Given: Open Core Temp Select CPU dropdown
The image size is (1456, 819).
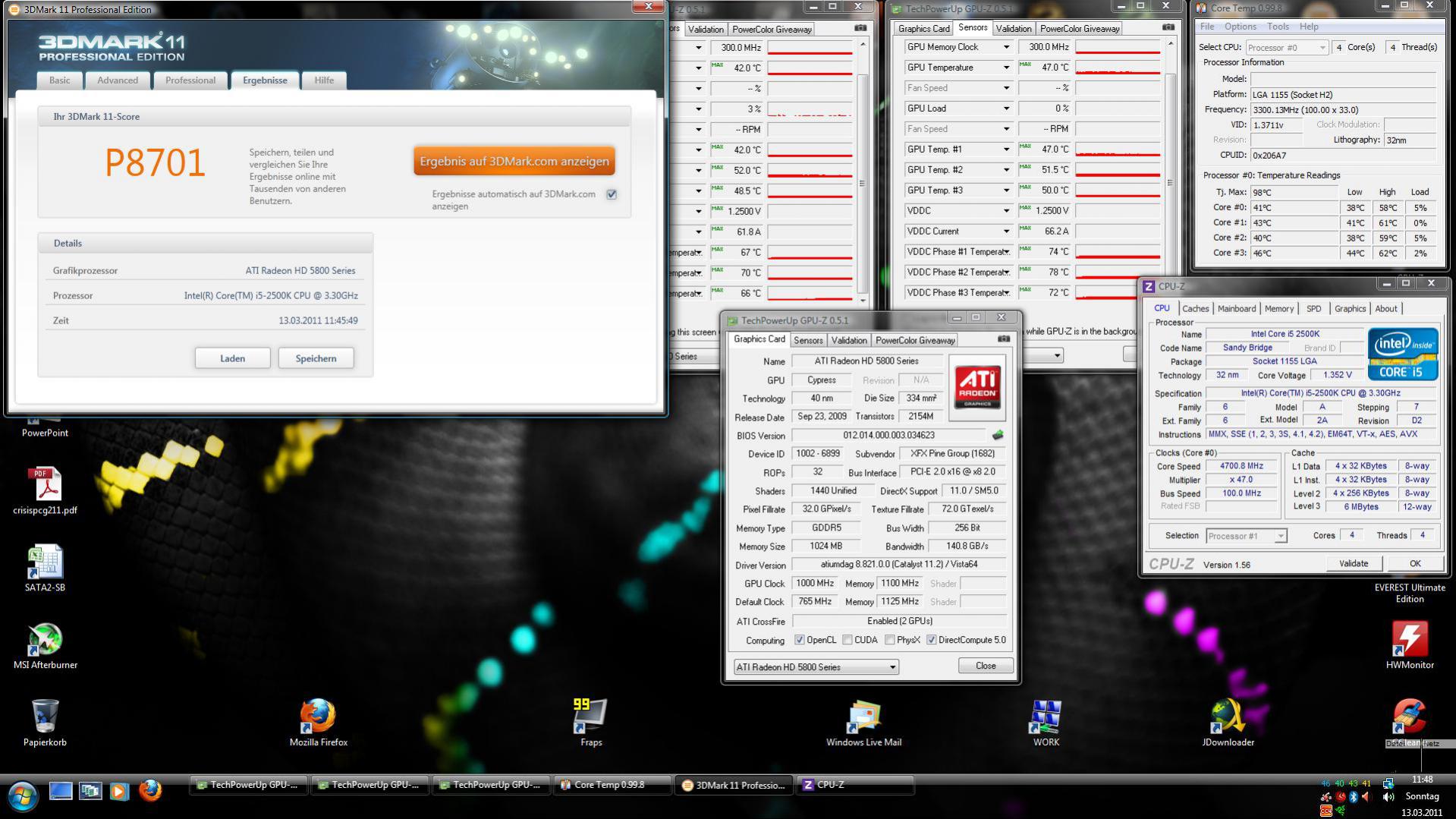Looking at the screenshot, I should click(1287, 47).
